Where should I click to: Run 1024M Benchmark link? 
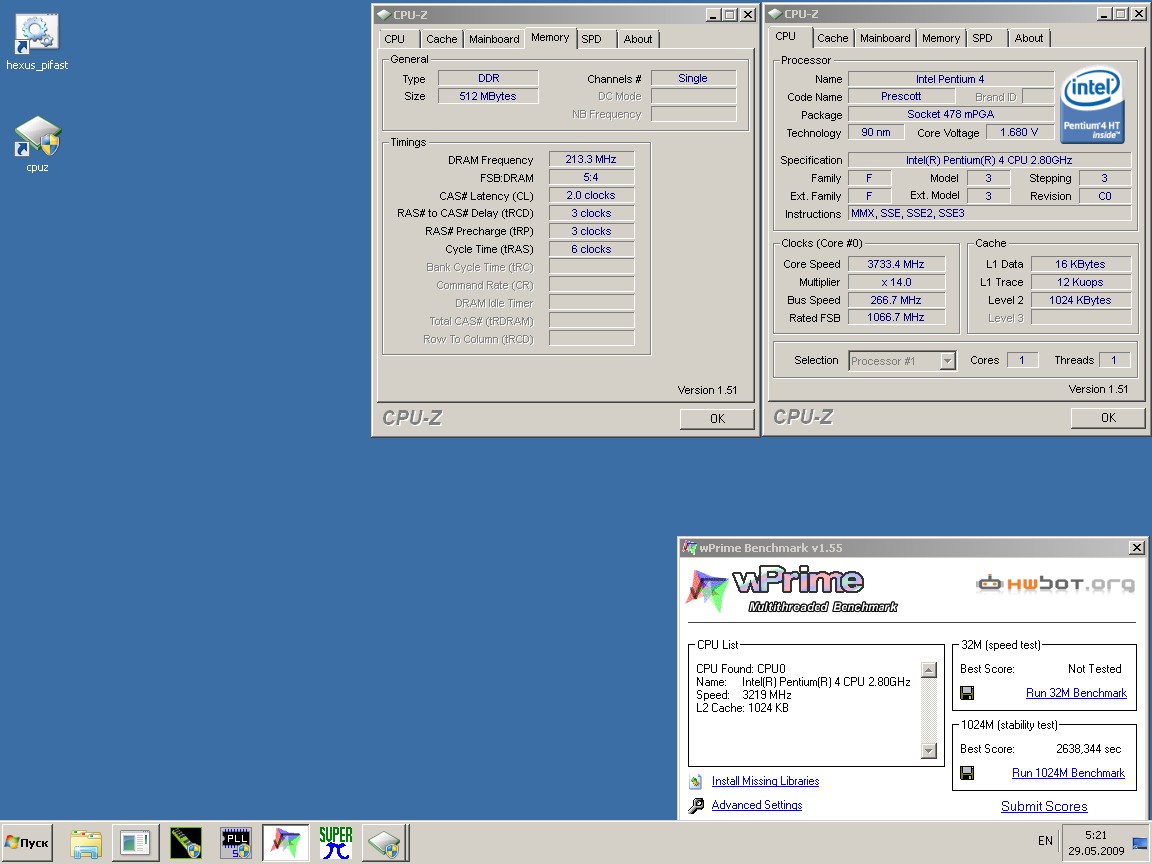(1068, 773)
